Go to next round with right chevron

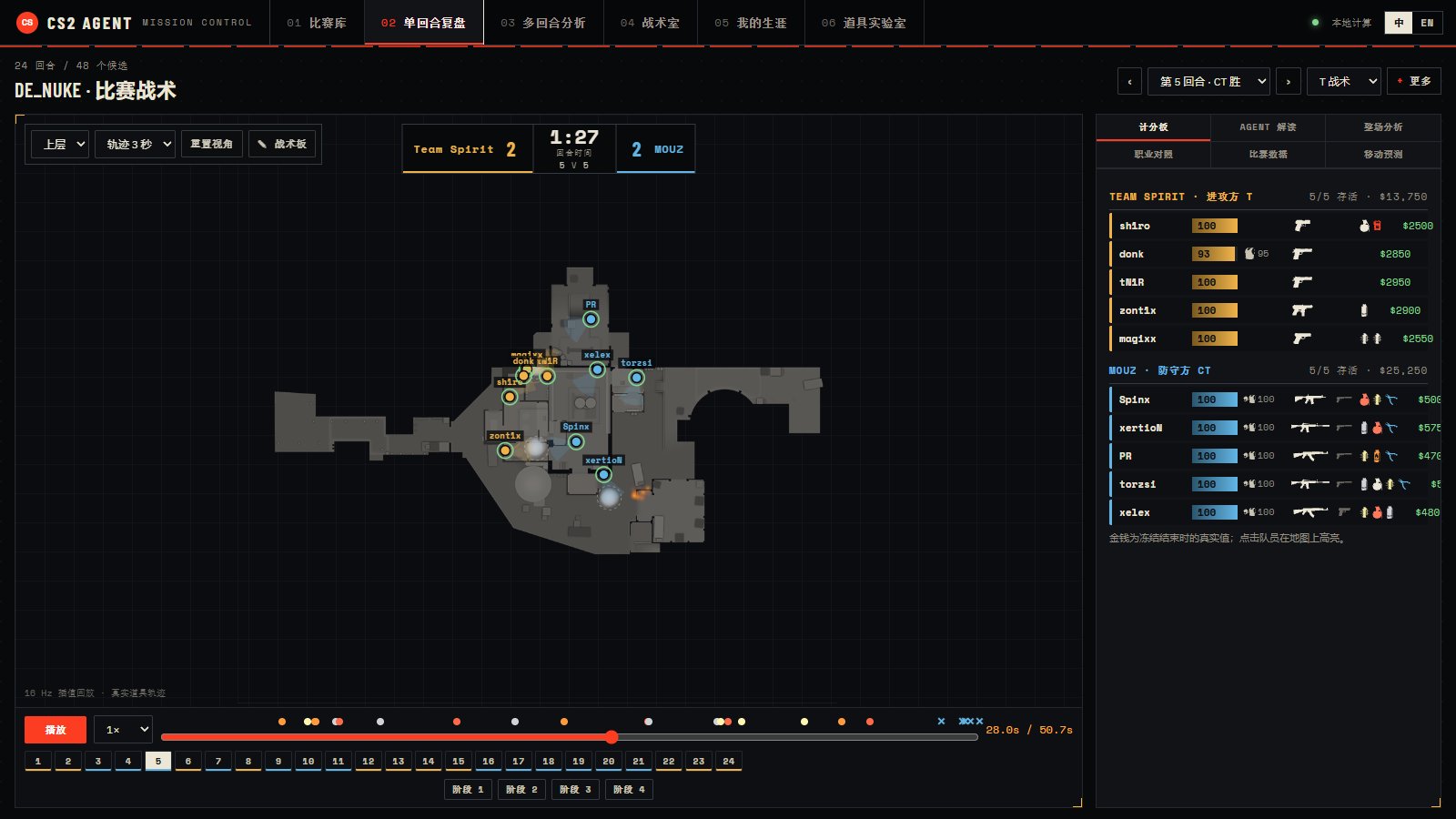coord(1289,81)
